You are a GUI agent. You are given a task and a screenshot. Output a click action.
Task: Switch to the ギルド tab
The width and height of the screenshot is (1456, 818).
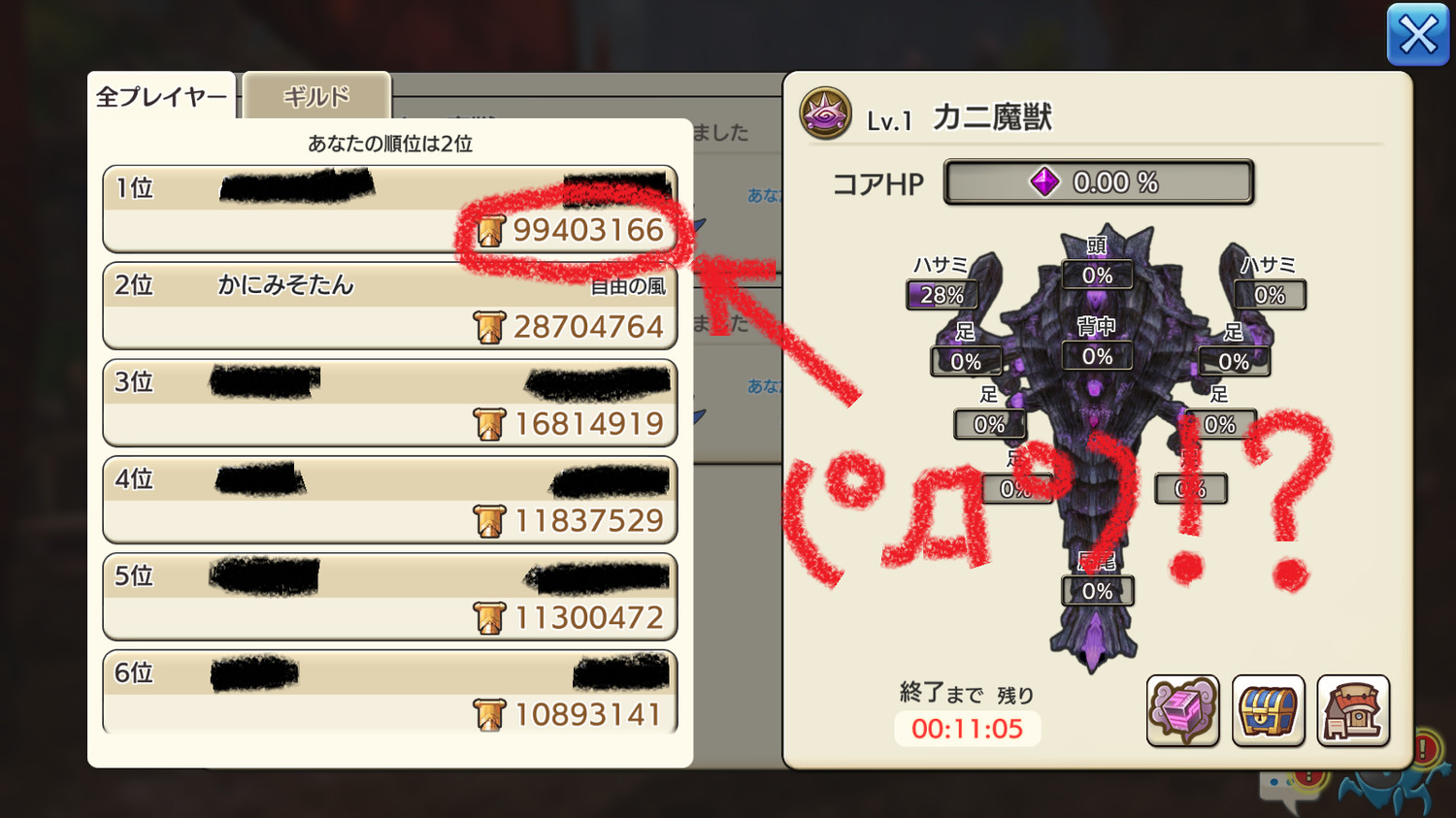316,96
